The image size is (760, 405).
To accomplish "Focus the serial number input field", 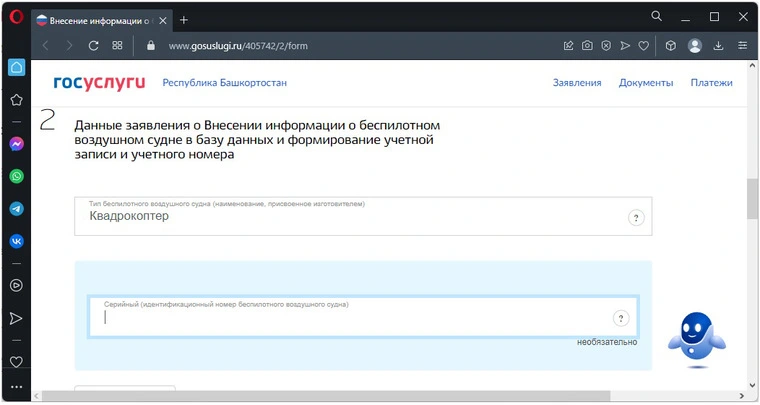I will pyautogui.click(x=350, y=319).
